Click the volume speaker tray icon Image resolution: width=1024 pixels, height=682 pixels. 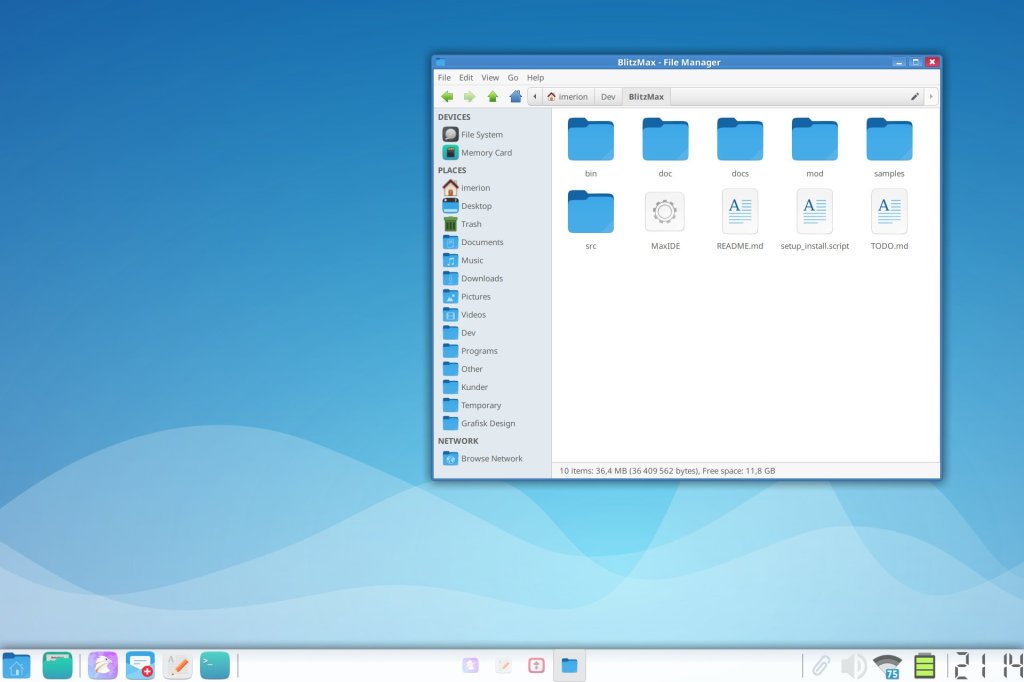(853, 666)
